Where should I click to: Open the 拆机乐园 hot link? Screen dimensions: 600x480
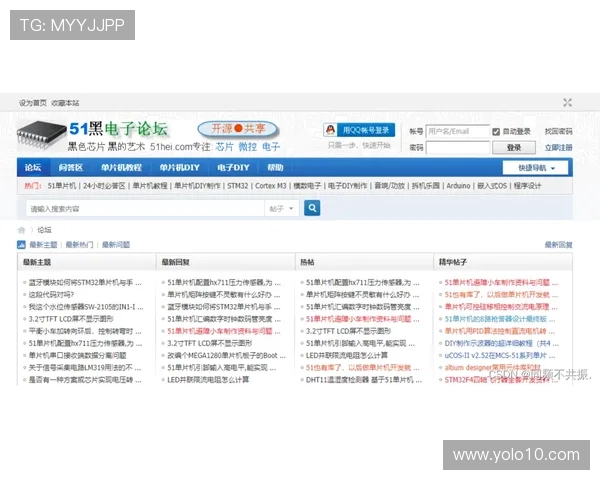coord(426,186)
